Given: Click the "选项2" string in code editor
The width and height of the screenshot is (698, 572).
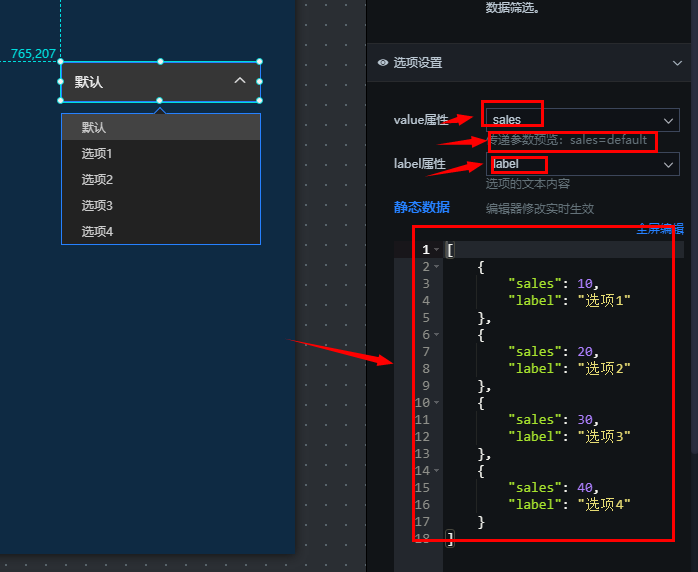Looking at the screenshot, I should (x=604, y=369).
